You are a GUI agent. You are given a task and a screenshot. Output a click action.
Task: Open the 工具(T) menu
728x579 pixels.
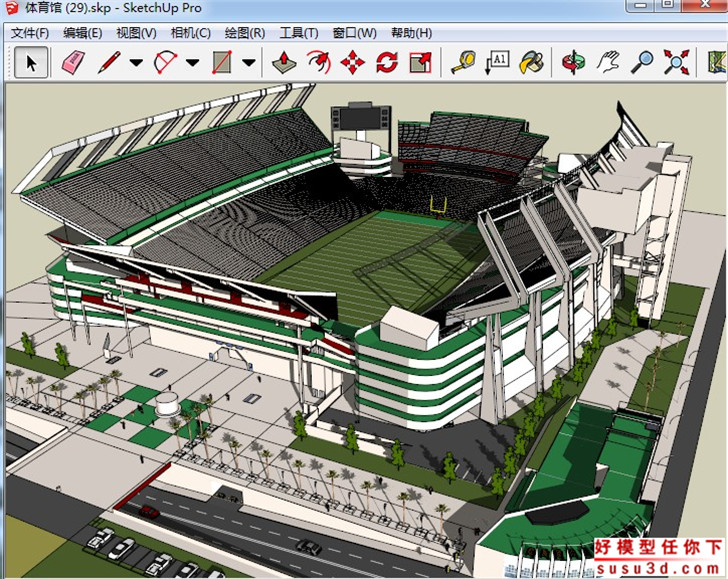point(299,33)
